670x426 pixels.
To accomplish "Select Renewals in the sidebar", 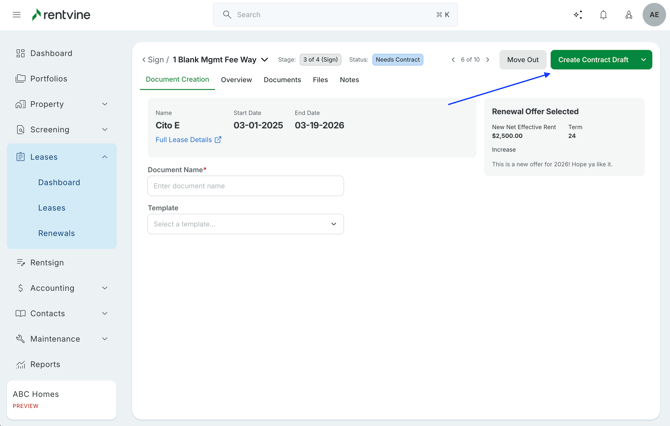I will click(56, 233).
